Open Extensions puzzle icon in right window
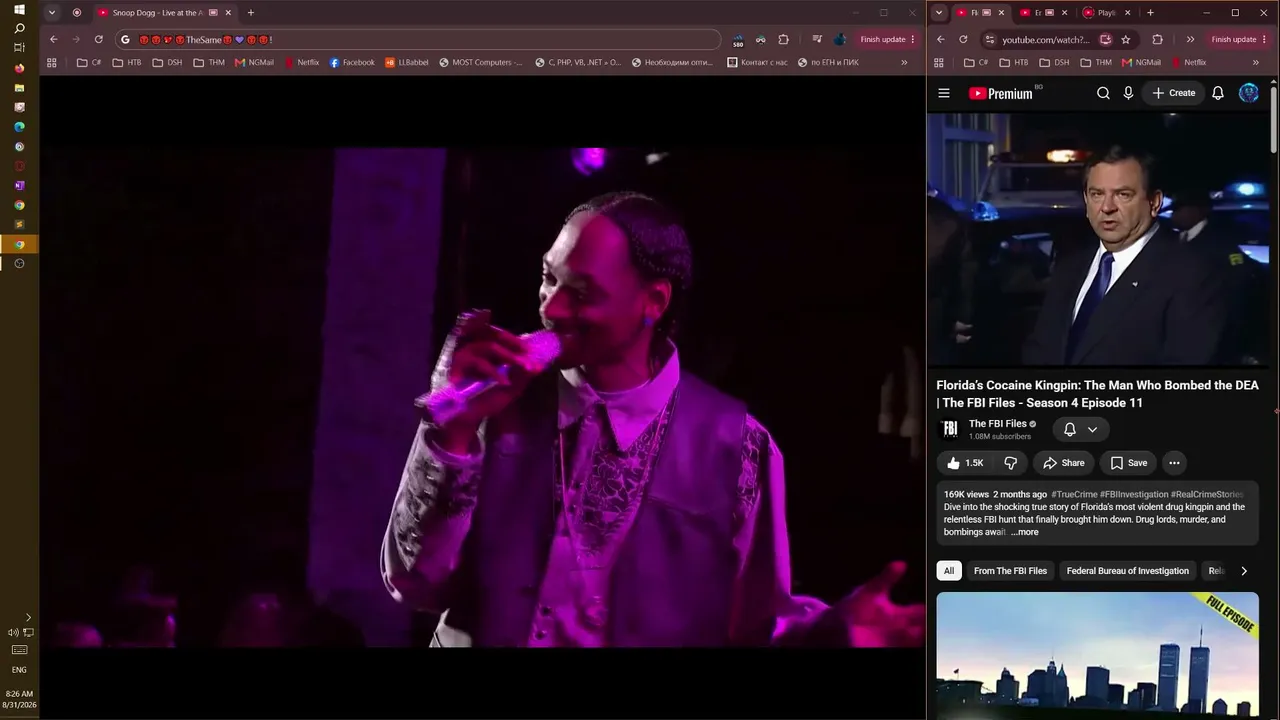1280x720 pixels. pos(1158,40)
